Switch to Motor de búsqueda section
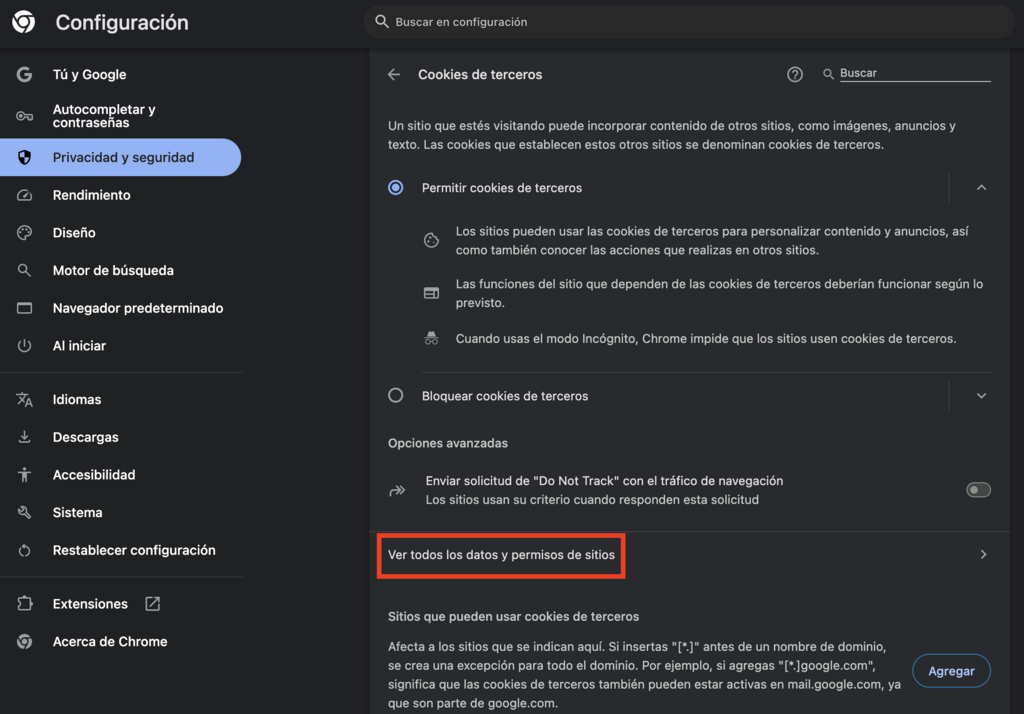 tap(25, 270)
